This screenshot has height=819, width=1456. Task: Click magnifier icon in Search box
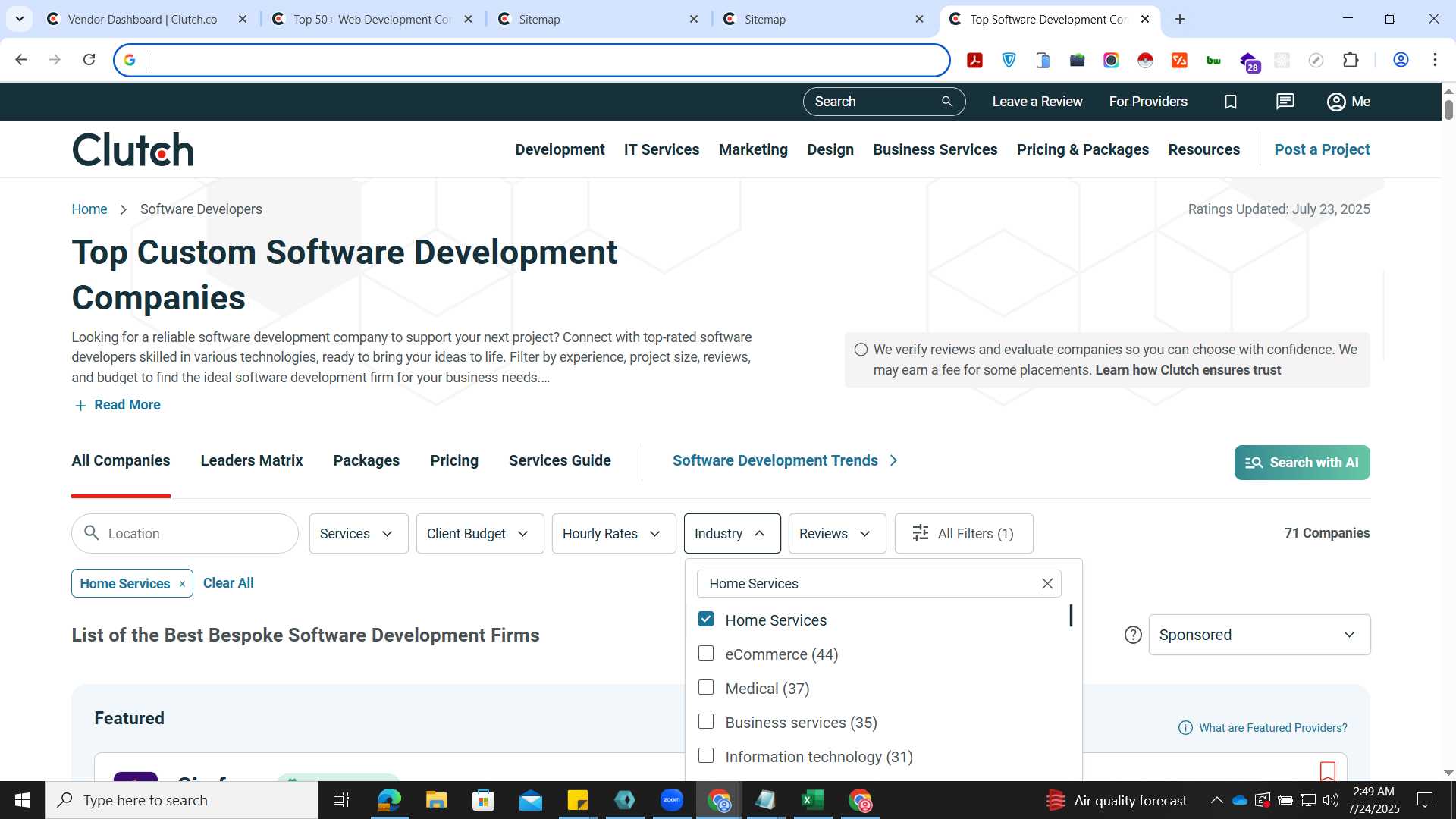[947, 102]
